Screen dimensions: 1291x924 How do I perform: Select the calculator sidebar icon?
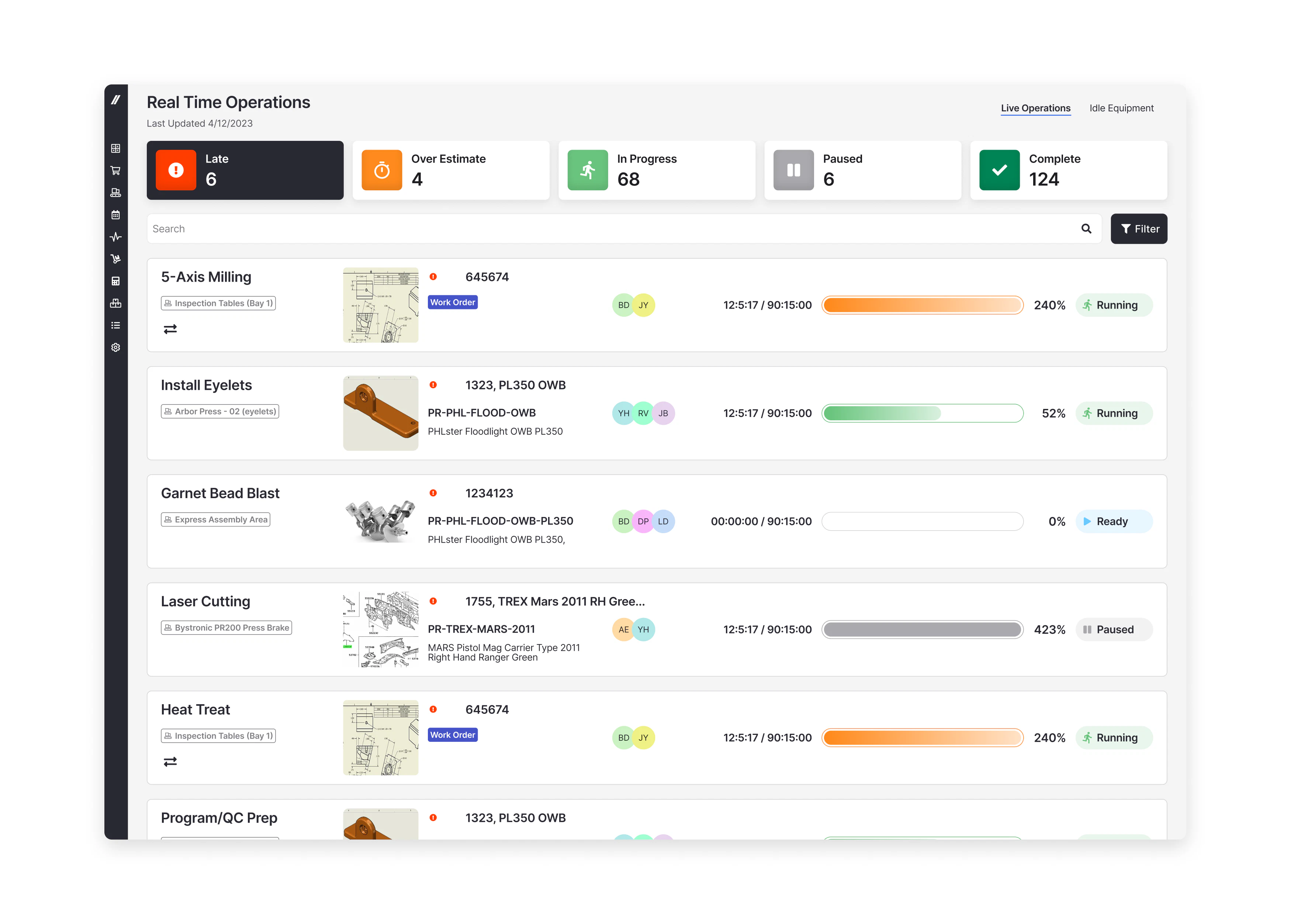tap(116, 281)
